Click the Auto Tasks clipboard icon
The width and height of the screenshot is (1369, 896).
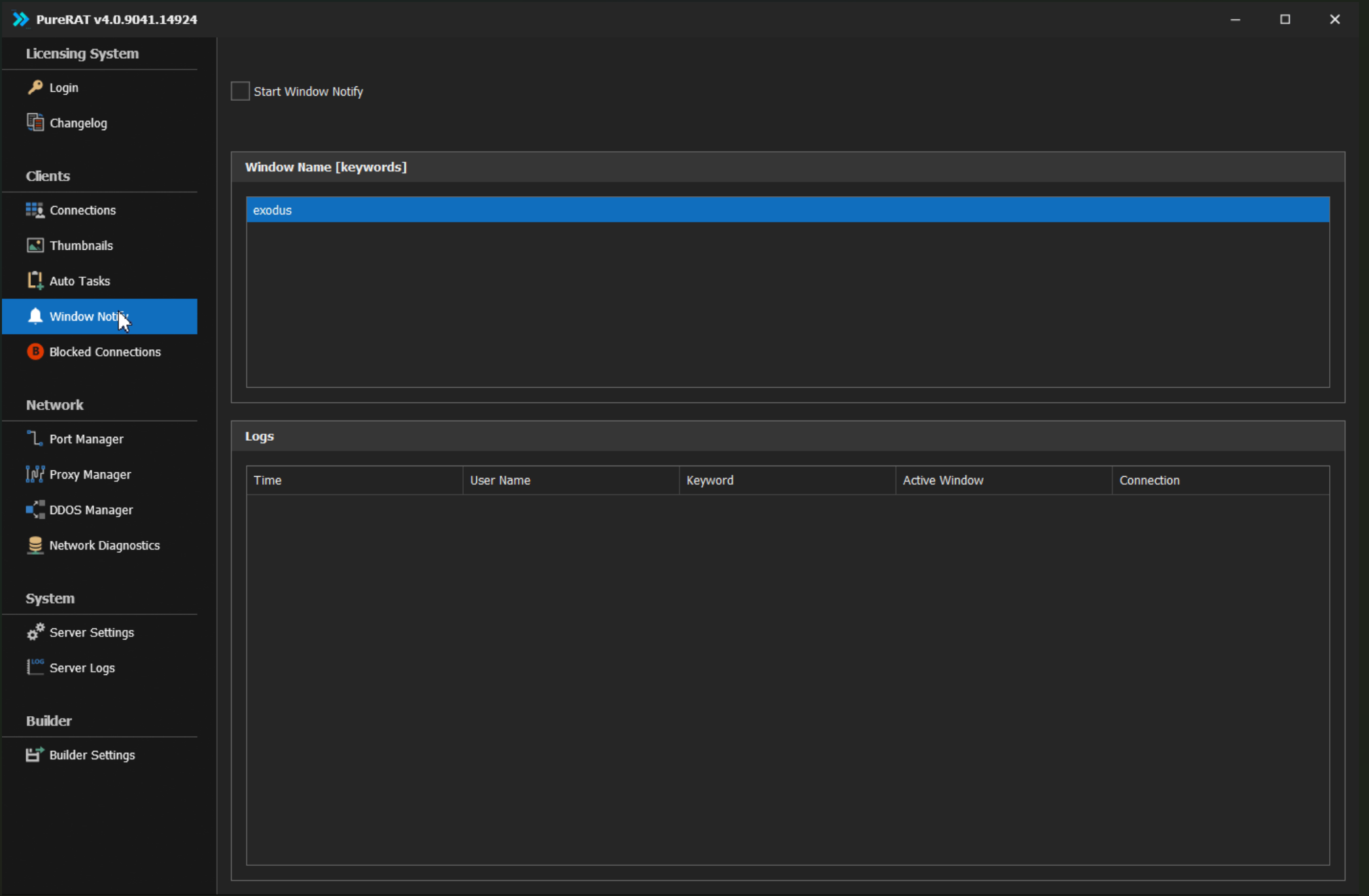tap(35, 281)
